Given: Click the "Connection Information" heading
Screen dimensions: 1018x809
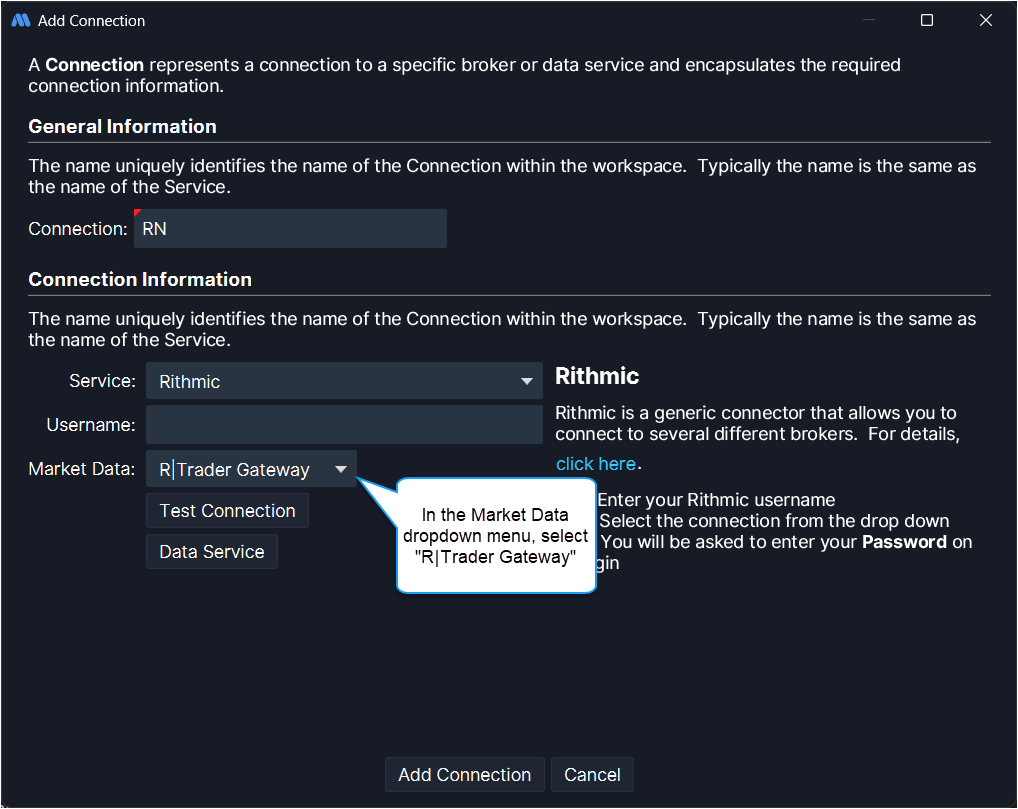Looking at the screenshot, I should tap(140, 280).
